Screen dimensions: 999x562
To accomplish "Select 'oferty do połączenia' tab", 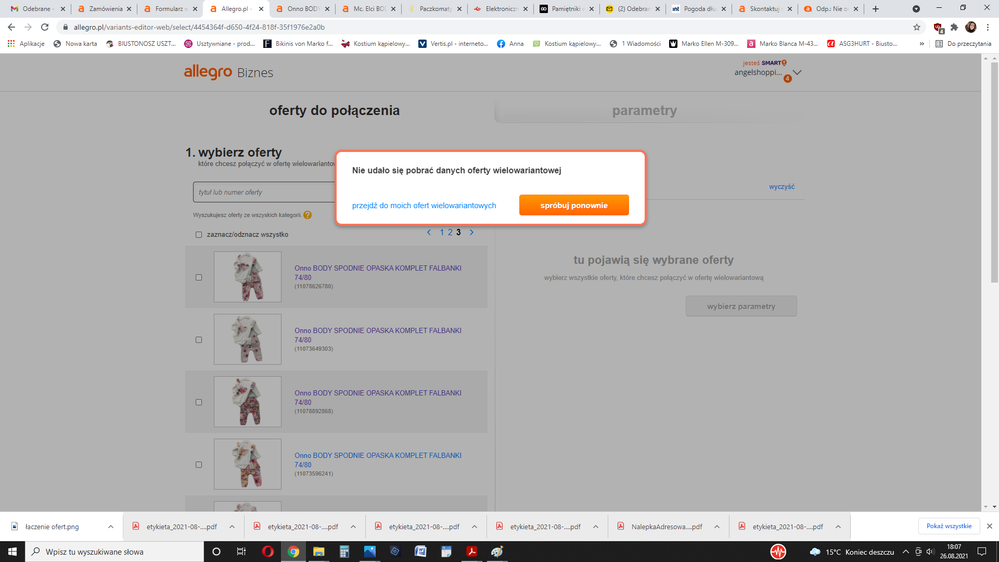I will (x=334, y=110).
